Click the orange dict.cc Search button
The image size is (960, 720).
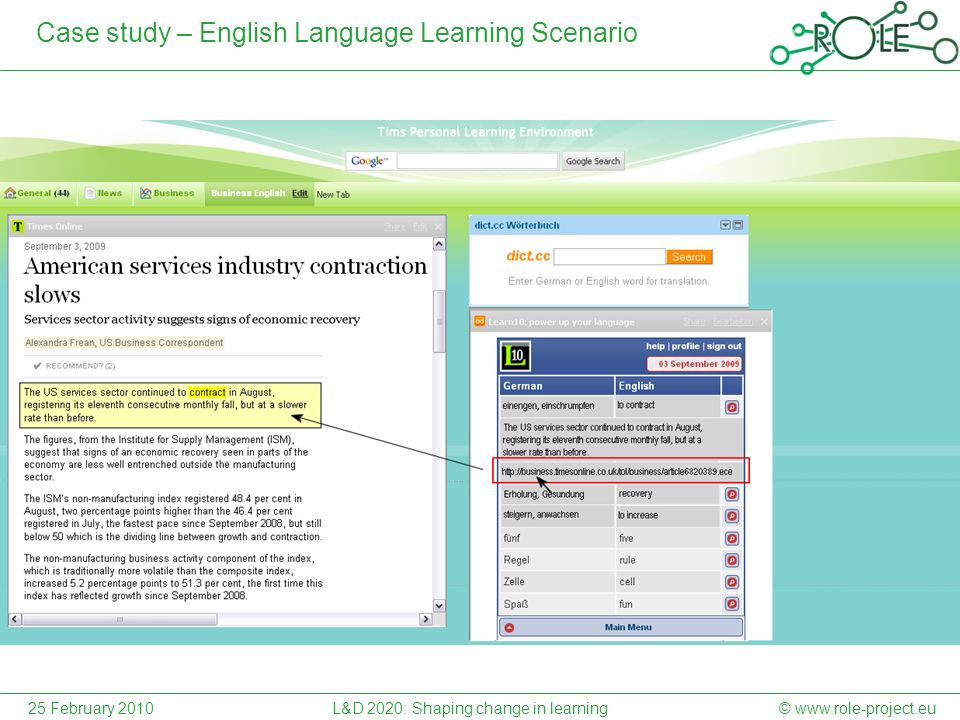tap(689, 257)
